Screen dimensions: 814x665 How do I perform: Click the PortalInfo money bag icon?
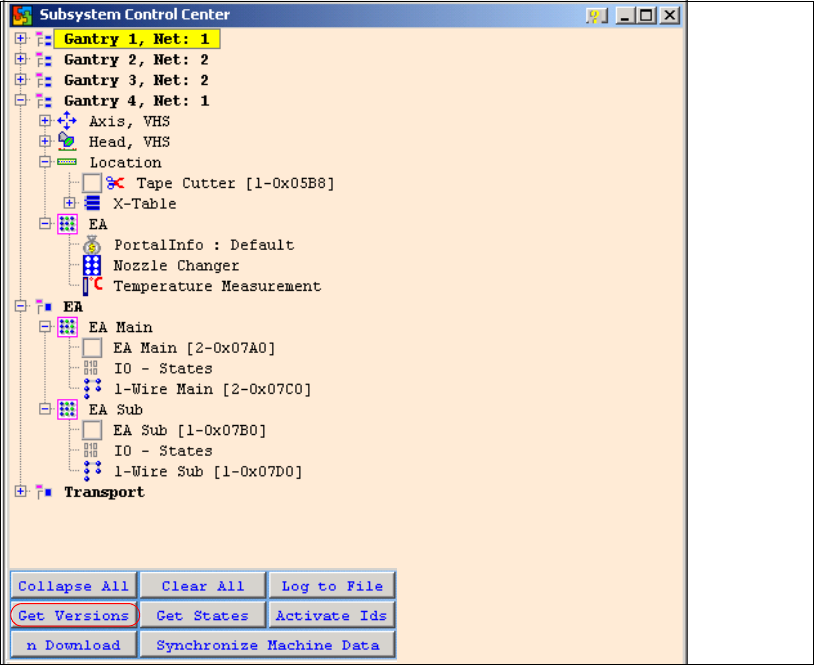pos(92,245)
